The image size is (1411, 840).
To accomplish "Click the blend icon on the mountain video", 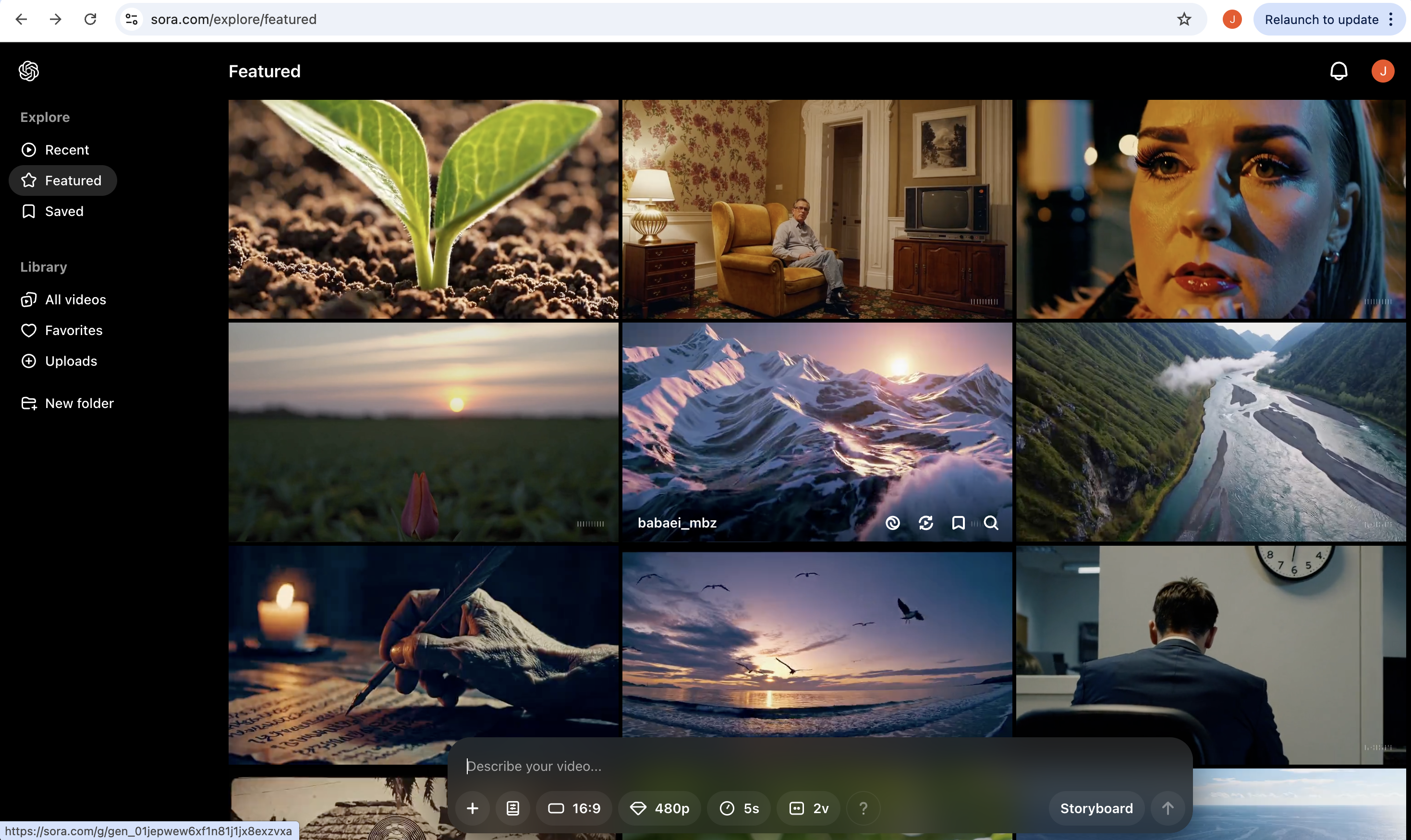I will (893, 522).
